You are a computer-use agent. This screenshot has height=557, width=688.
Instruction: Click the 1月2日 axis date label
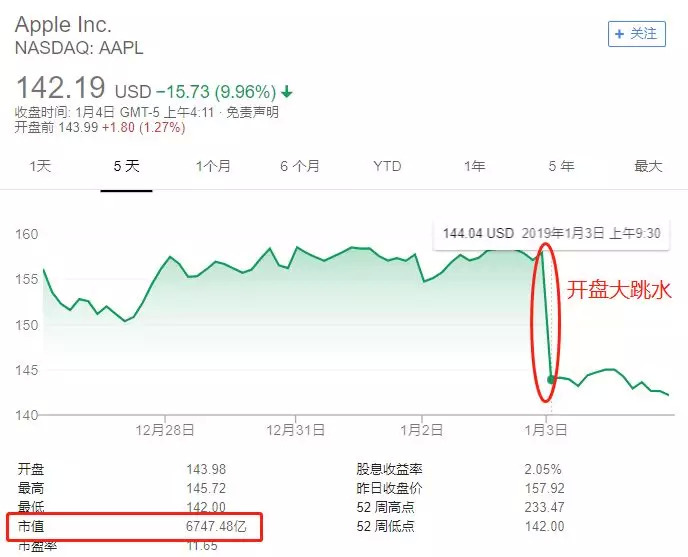click(x=422, y=429)
